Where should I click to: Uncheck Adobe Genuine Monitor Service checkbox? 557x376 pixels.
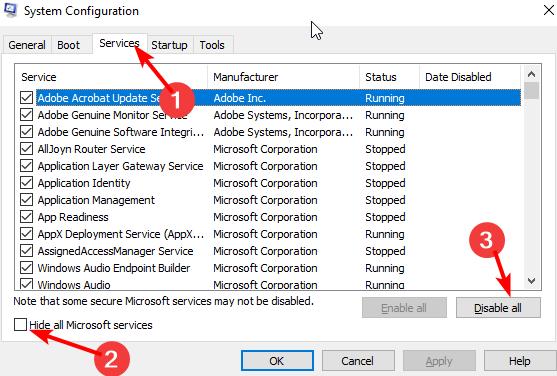(26, 115)
